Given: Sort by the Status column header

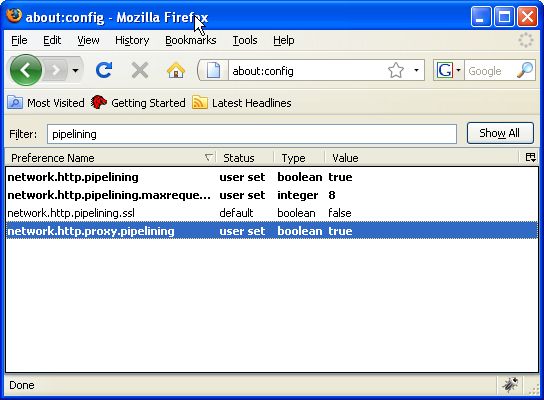Looking at the screenshot, I should pos(245,158).
